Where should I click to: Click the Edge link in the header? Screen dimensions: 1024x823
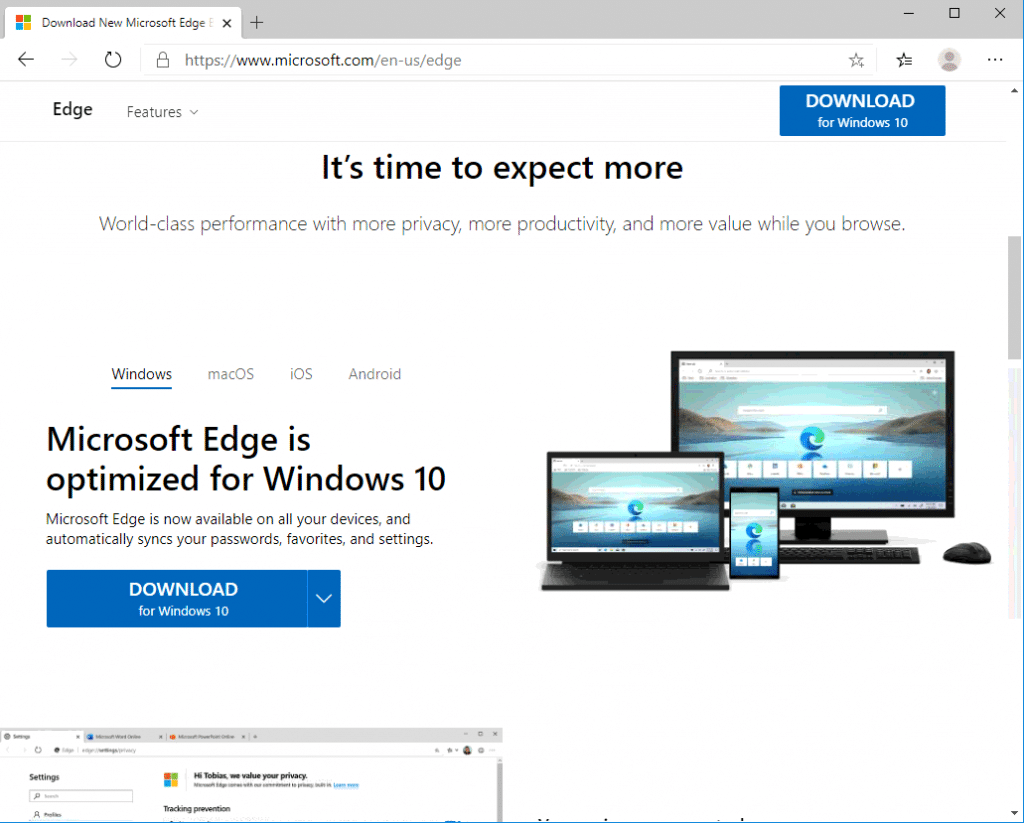click(71, 110)
